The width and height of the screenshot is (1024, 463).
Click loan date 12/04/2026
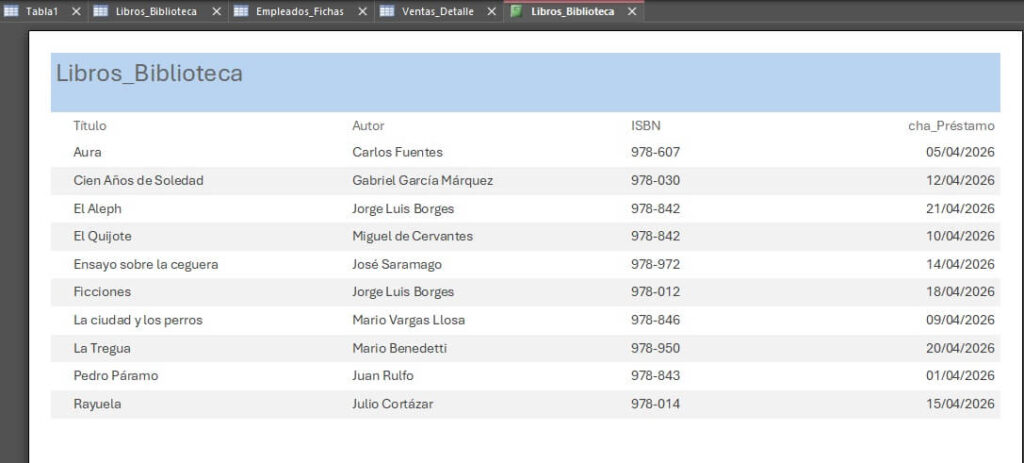tap(961, 180)
